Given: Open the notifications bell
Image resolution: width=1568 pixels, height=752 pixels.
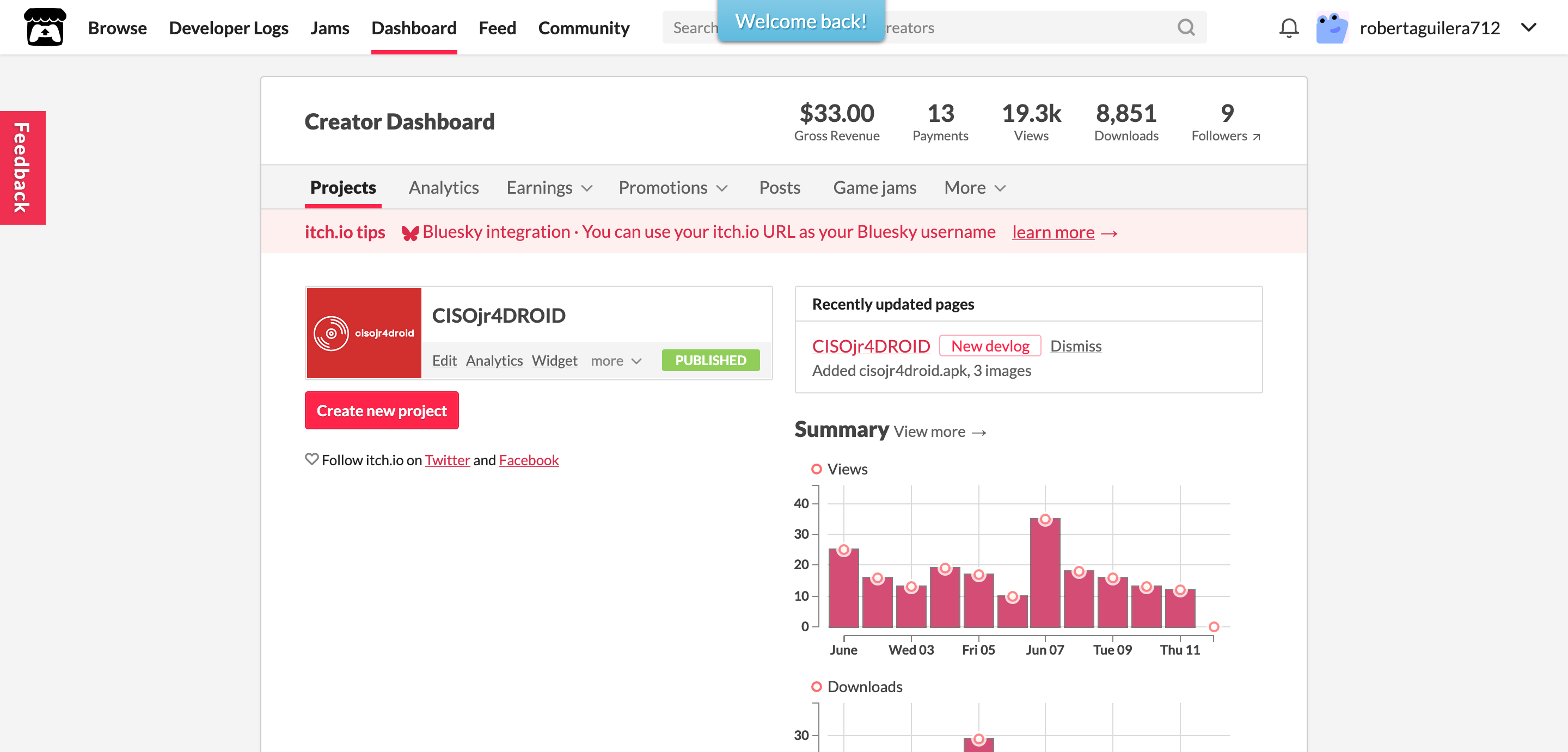Looking at the screenshot, I should (1289, 28).
